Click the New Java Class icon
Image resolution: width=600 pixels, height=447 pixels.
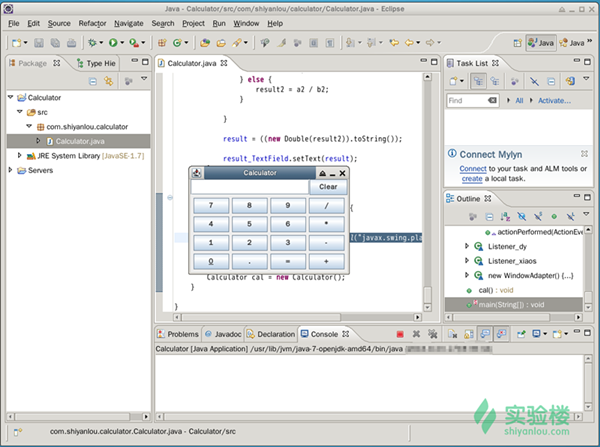pyautogui.click(x=177, y=42)
